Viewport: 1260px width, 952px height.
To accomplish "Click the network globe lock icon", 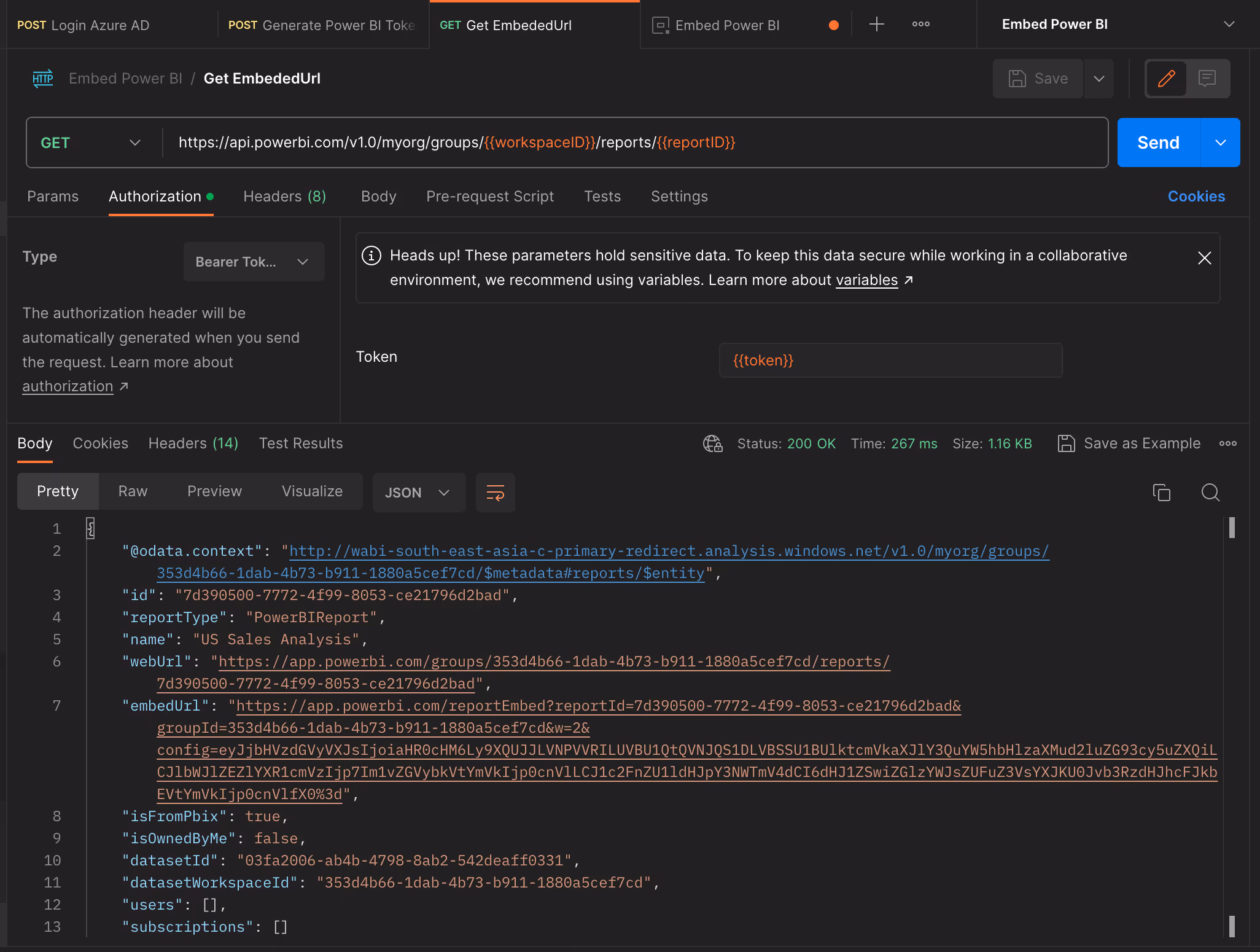I will point(712,443).
